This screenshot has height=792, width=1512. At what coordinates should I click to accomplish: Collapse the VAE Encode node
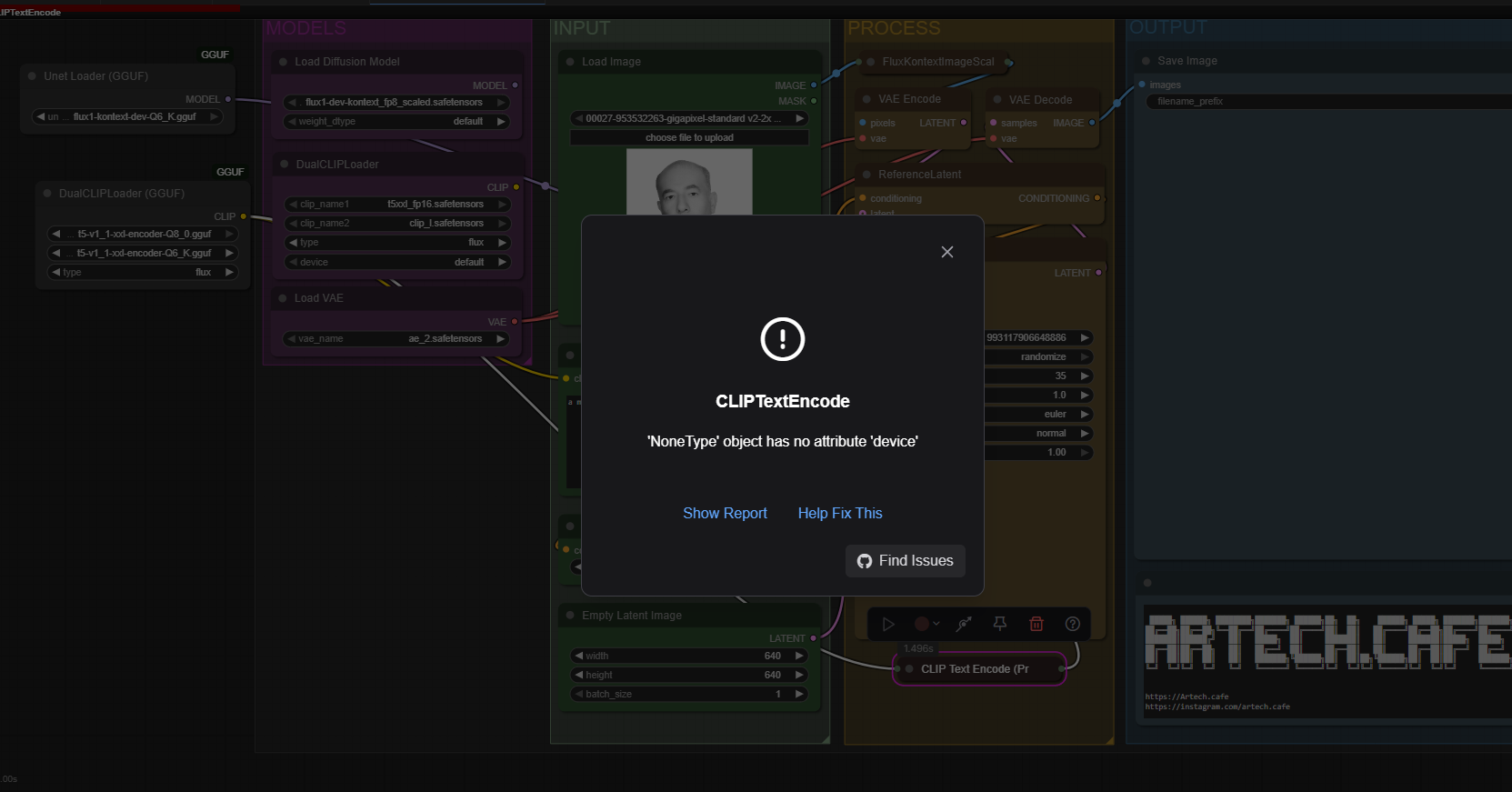(x=867, y=99)
